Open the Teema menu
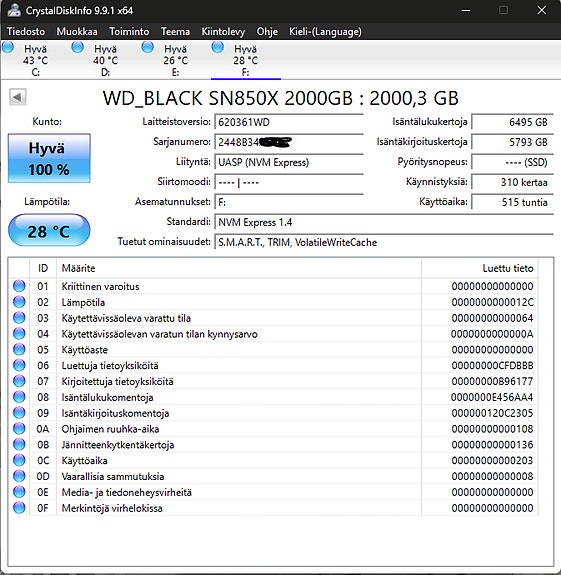Viewport: 561px width, 575px height. 175,32
